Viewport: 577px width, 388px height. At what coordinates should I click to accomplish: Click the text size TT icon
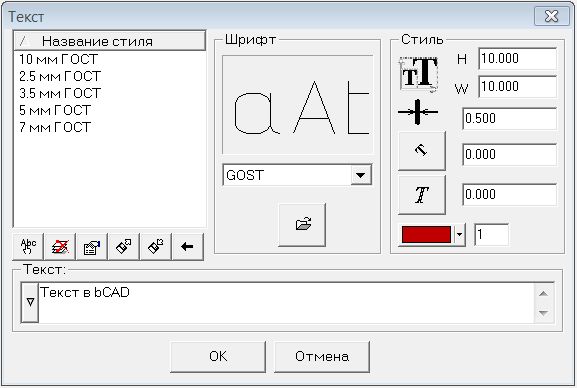[x=419, y=74]
